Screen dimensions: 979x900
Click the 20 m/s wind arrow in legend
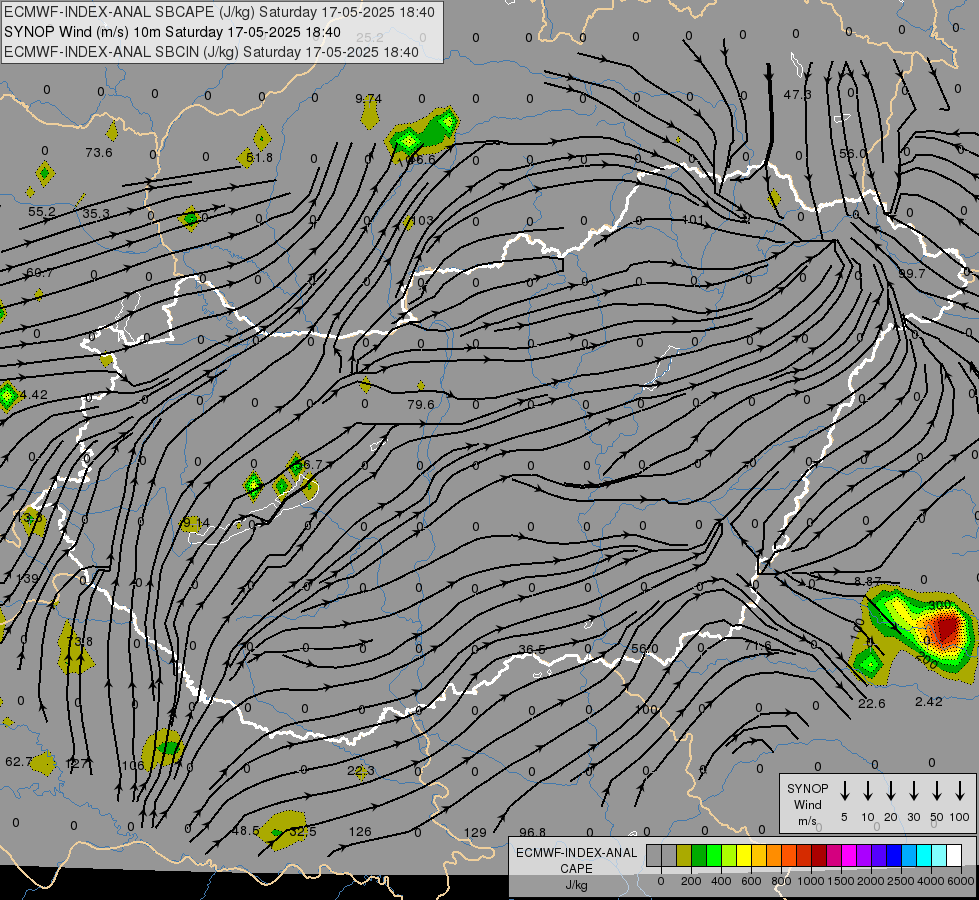point(891,791)
